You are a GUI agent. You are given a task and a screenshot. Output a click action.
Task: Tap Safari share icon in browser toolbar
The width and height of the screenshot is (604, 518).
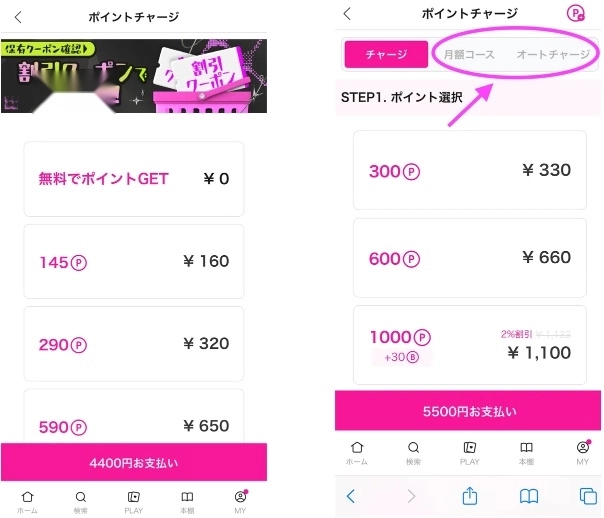[x=469, y=496]
